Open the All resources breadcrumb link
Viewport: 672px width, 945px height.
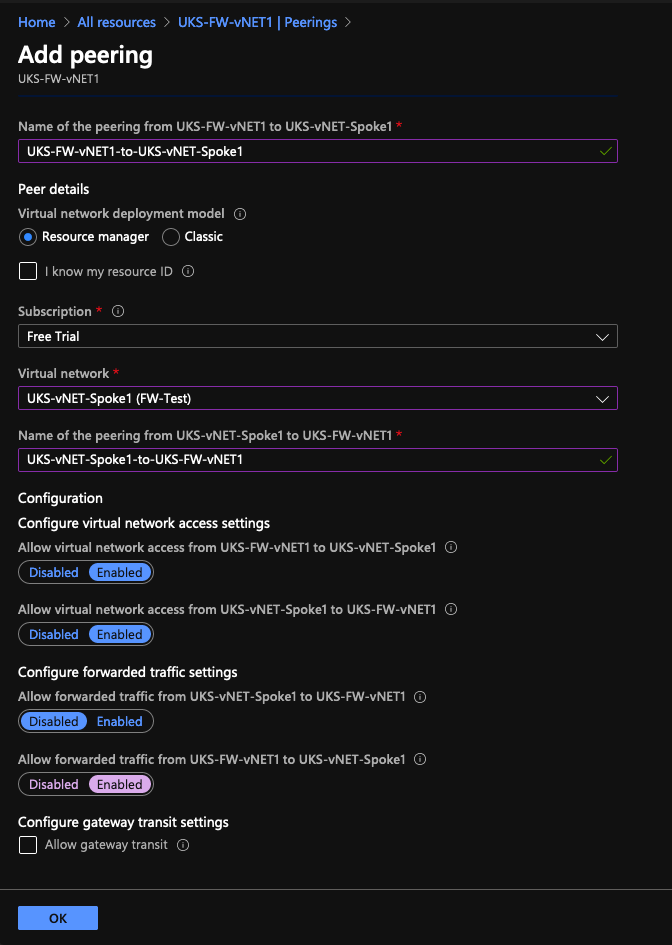click(x=116, y=22)
